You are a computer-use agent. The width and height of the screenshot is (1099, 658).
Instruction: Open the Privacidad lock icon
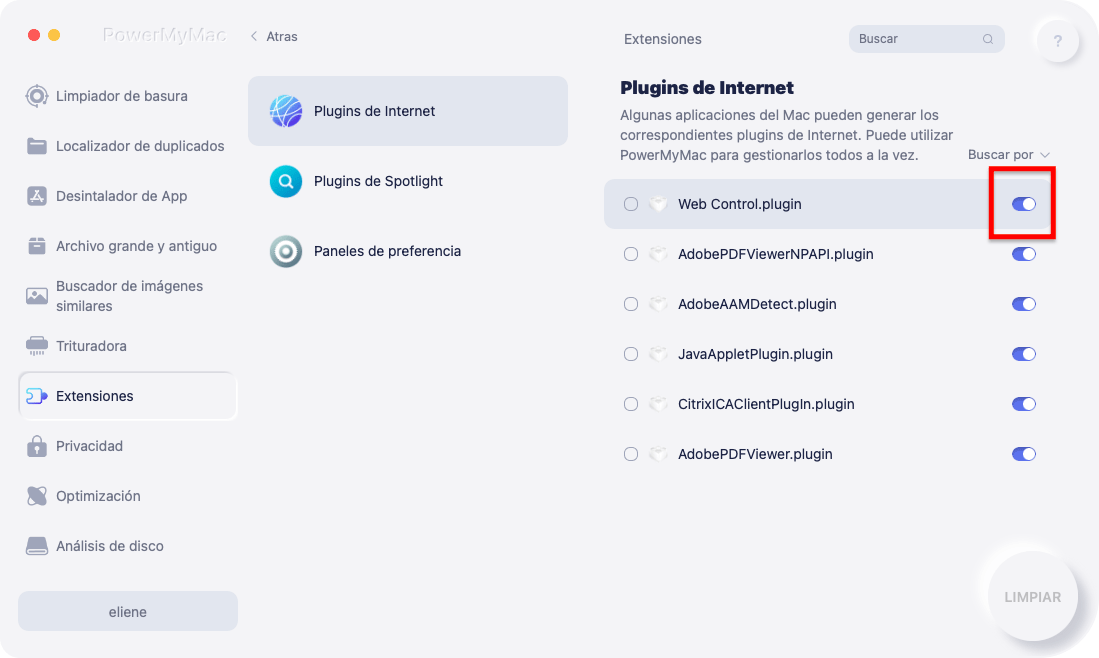[x=36, y=446]
